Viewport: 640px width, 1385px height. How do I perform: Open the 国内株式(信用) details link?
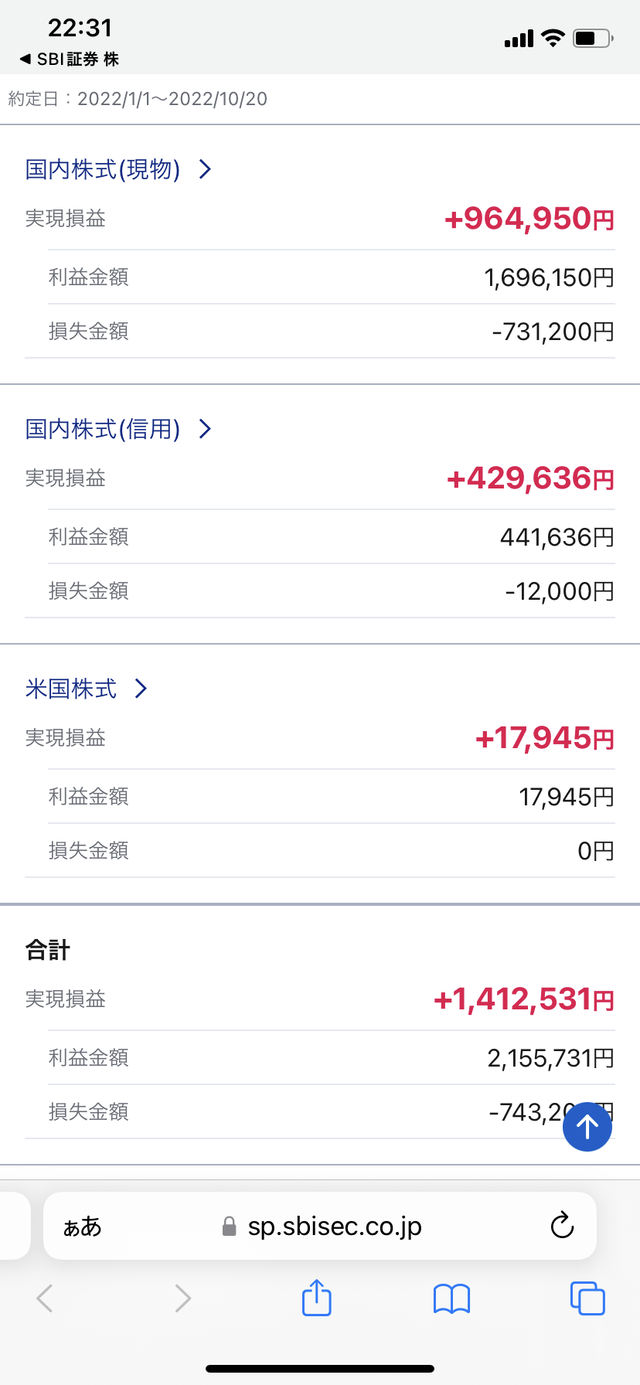coord(102,429)
